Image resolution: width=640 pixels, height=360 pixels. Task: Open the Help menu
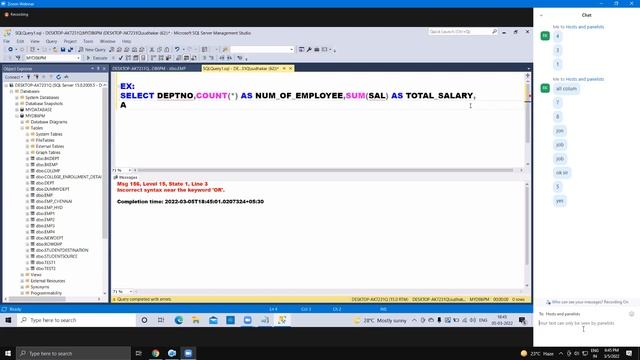[x=127, y=41]
